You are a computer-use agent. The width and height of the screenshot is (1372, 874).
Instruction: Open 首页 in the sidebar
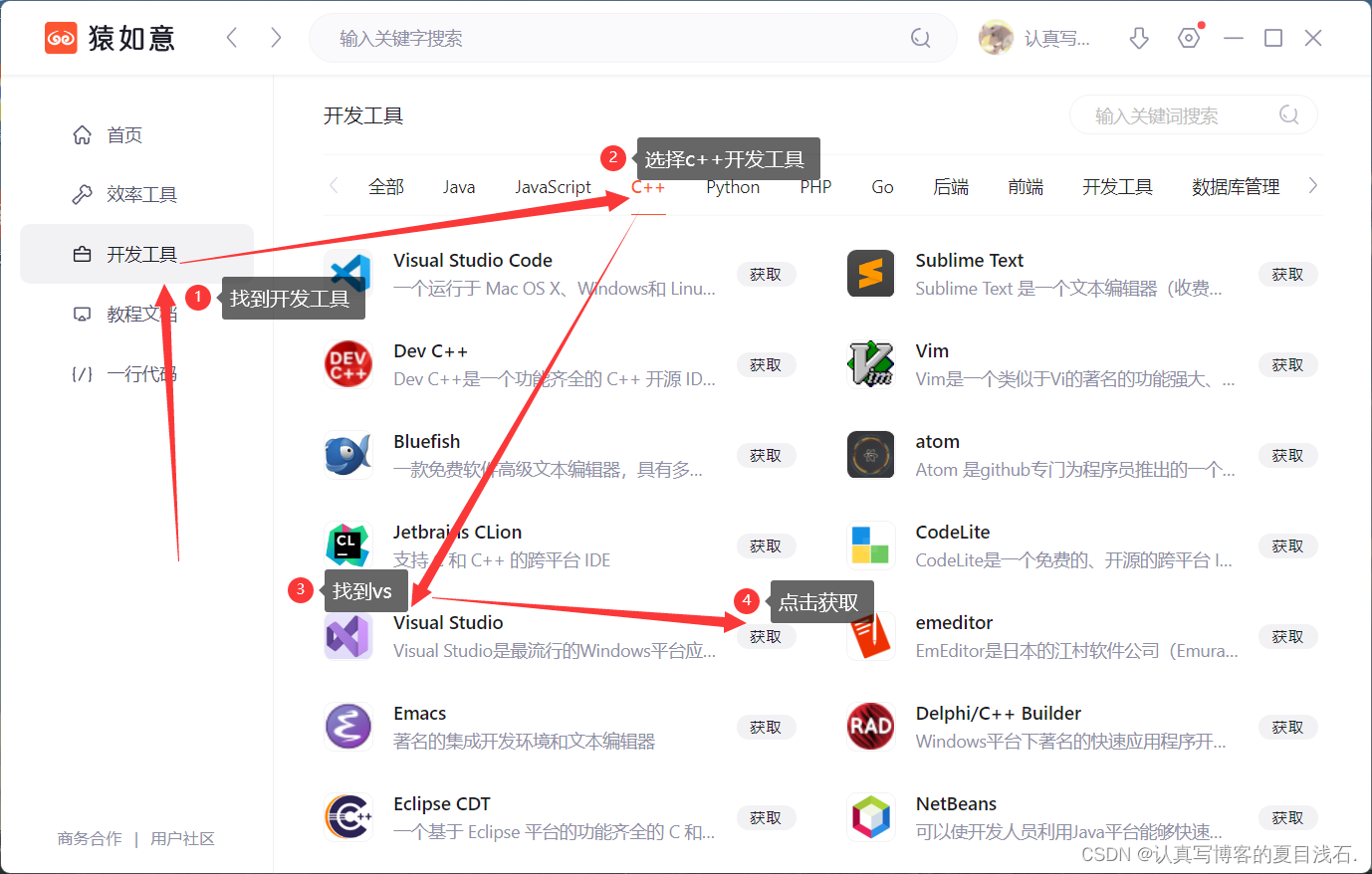(136, 135)
